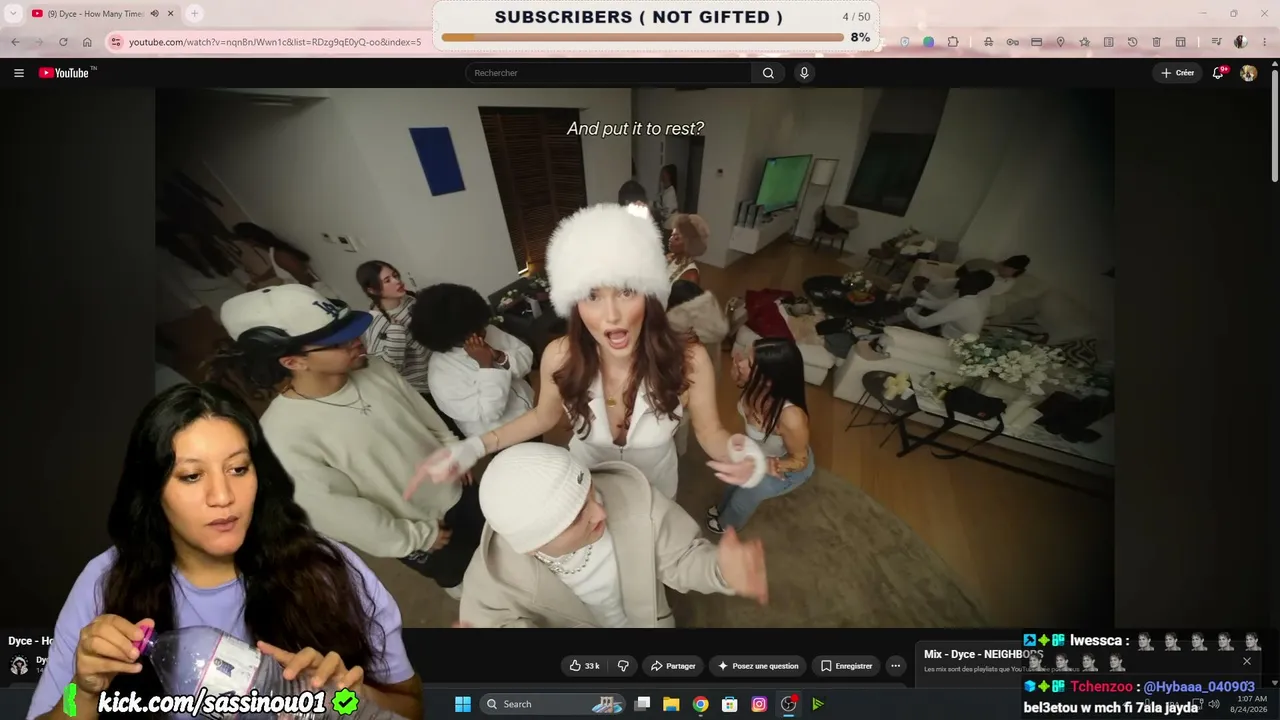This screenshot has width=1280, height=720.
Task: Open the Windows Start menu
Action: pos(463,704)
